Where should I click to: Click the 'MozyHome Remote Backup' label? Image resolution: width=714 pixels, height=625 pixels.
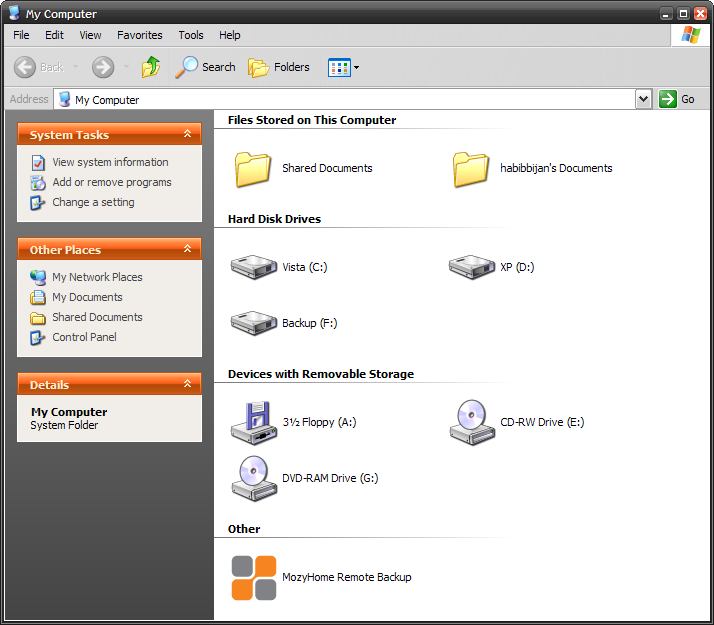[347, 577]
